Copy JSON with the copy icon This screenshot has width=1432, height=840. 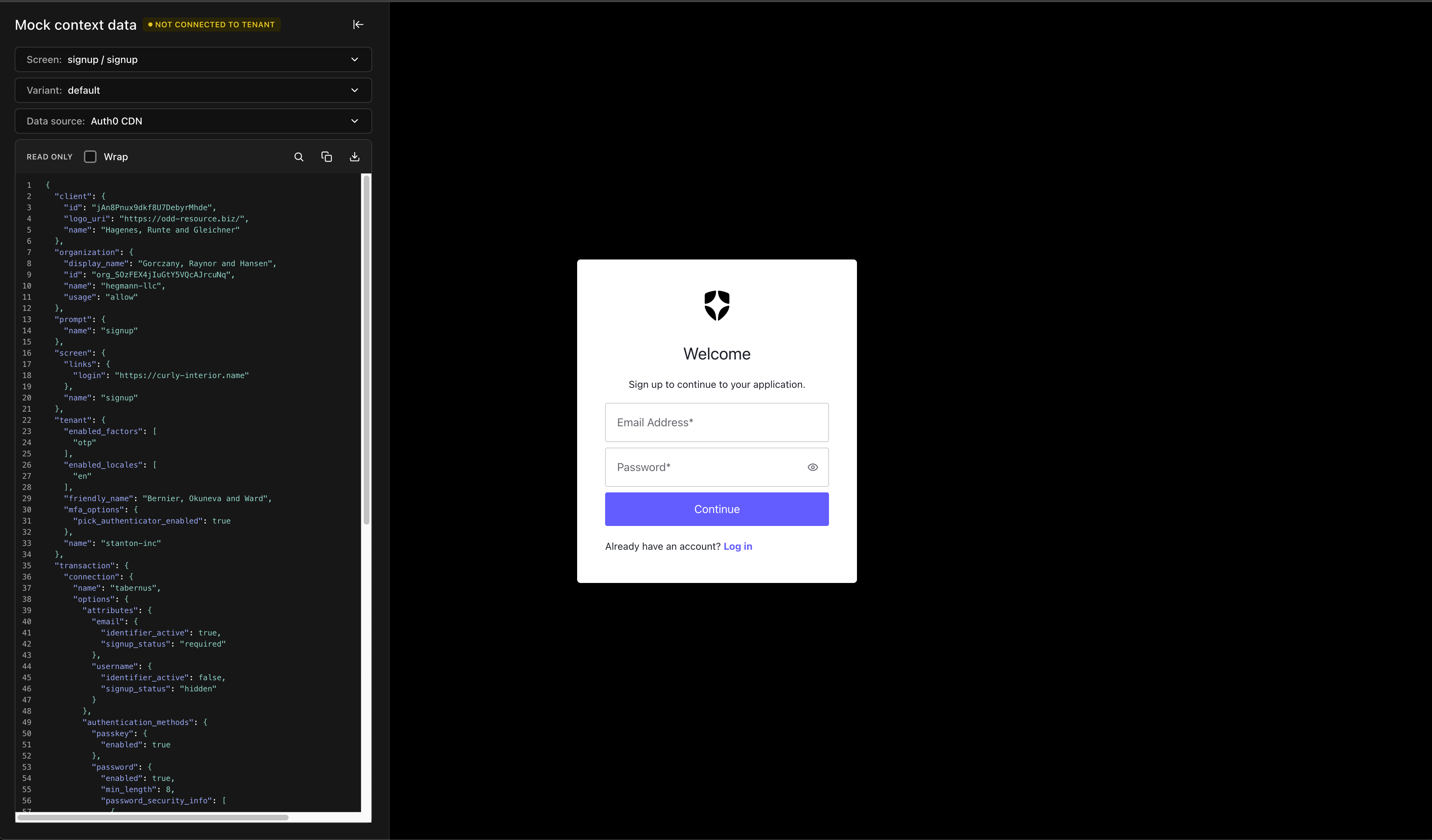pos(326,157)
